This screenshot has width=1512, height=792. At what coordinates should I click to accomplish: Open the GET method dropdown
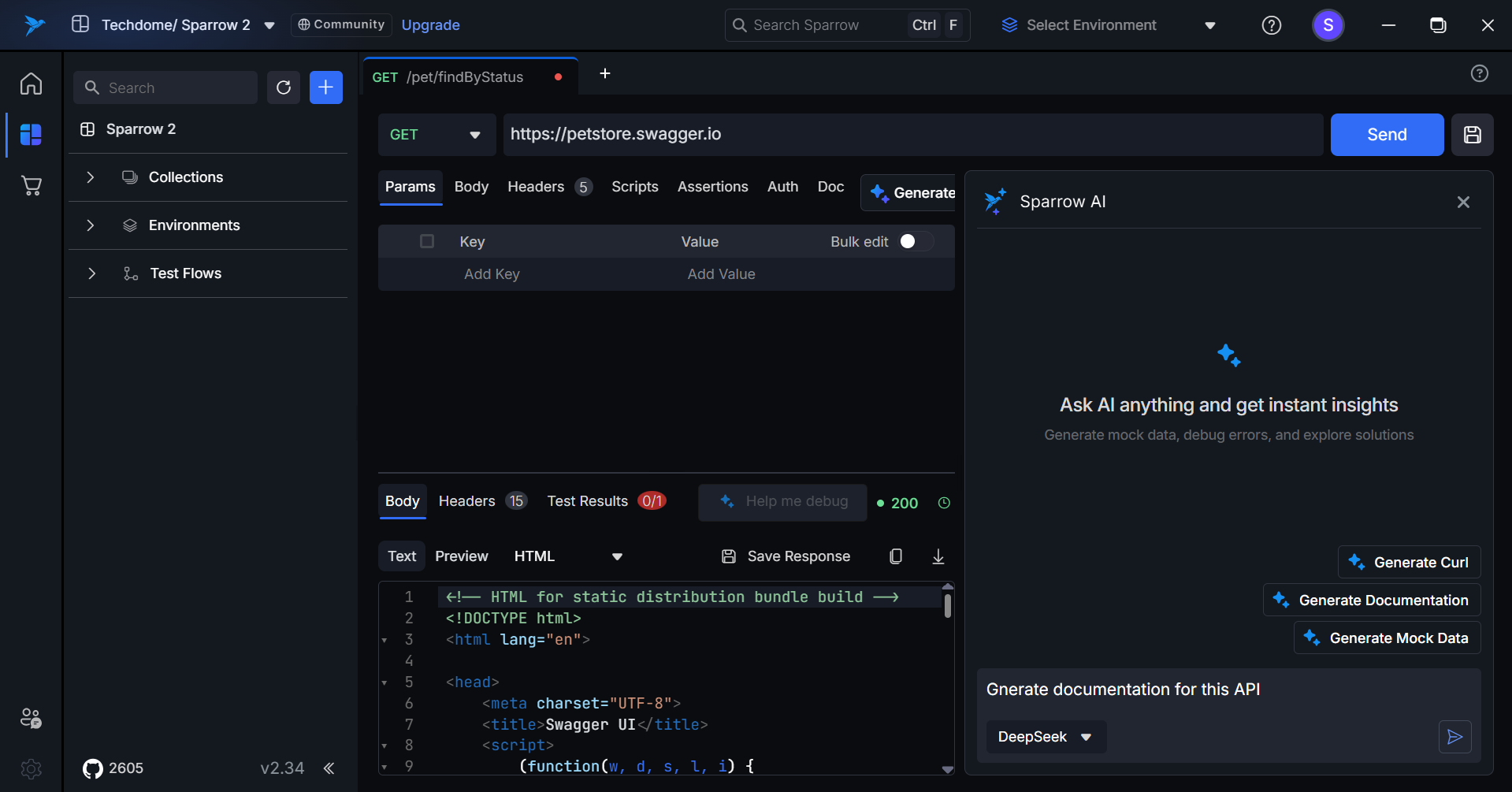pos(436,135)
